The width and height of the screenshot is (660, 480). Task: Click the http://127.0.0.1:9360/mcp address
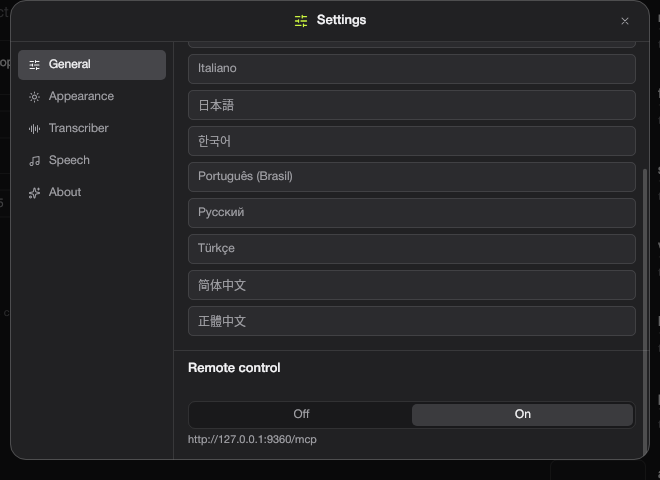tap(252, 440)
